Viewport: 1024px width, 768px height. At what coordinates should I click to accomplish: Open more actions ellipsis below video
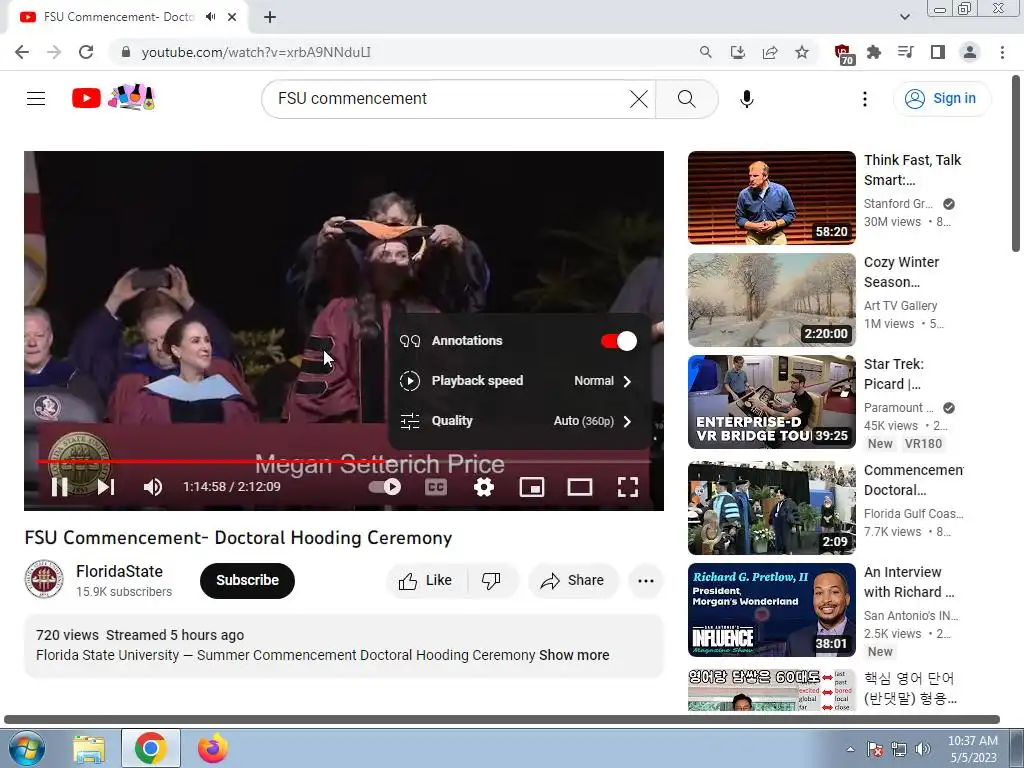(x=646, y=580)
